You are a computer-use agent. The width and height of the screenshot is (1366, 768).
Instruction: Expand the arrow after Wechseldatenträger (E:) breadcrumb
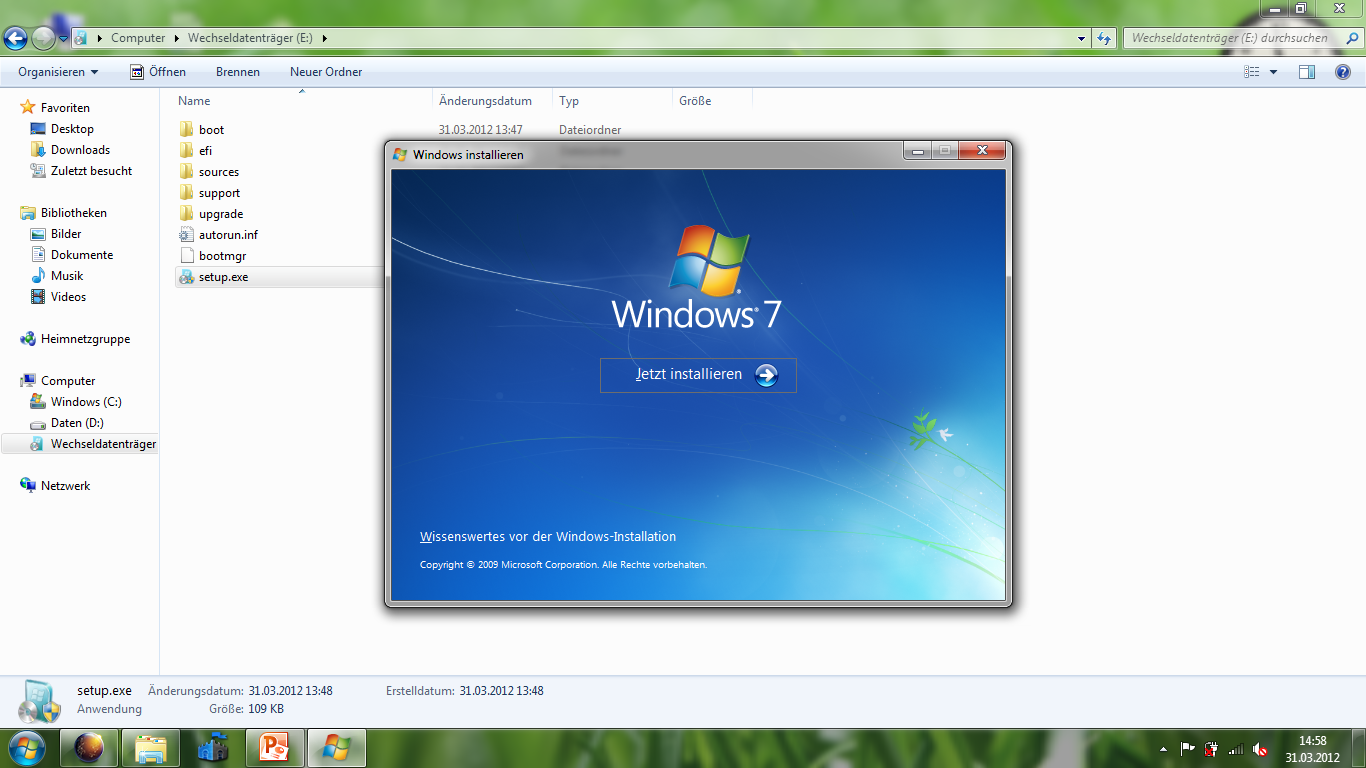pos(325,38)
